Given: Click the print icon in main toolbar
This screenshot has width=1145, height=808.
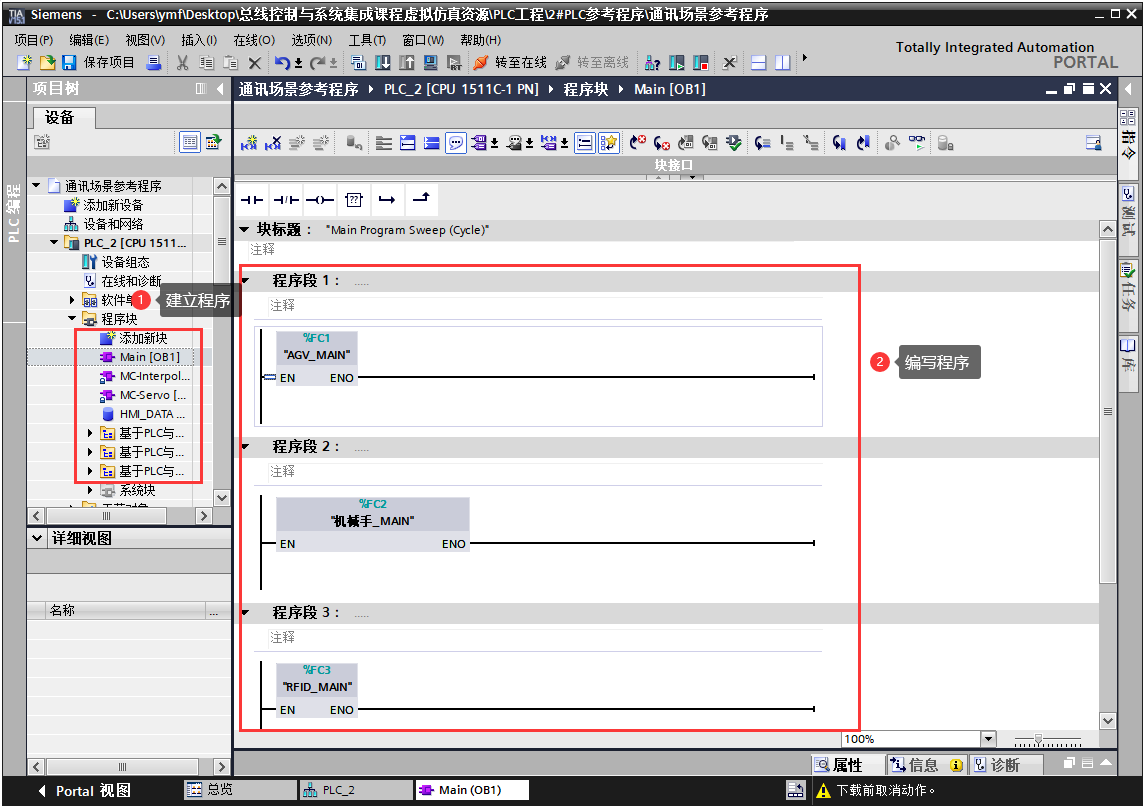Looking at the screenshot, I should tap(153, 63).
